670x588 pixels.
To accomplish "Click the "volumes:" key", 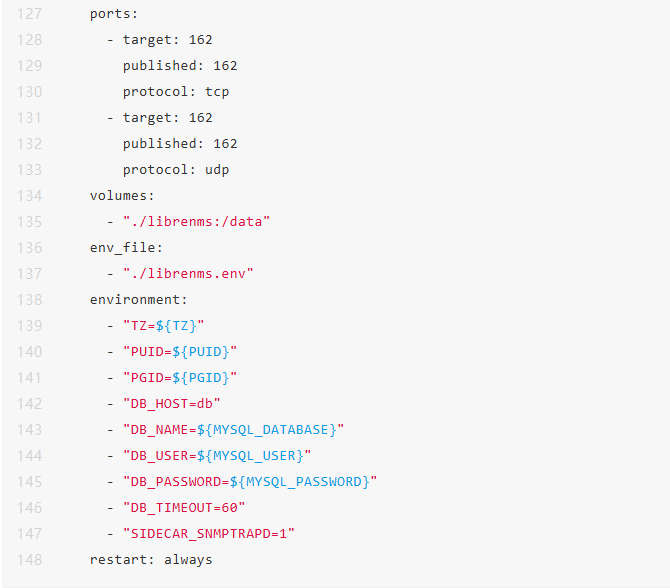I will click(x=122, y=195).
